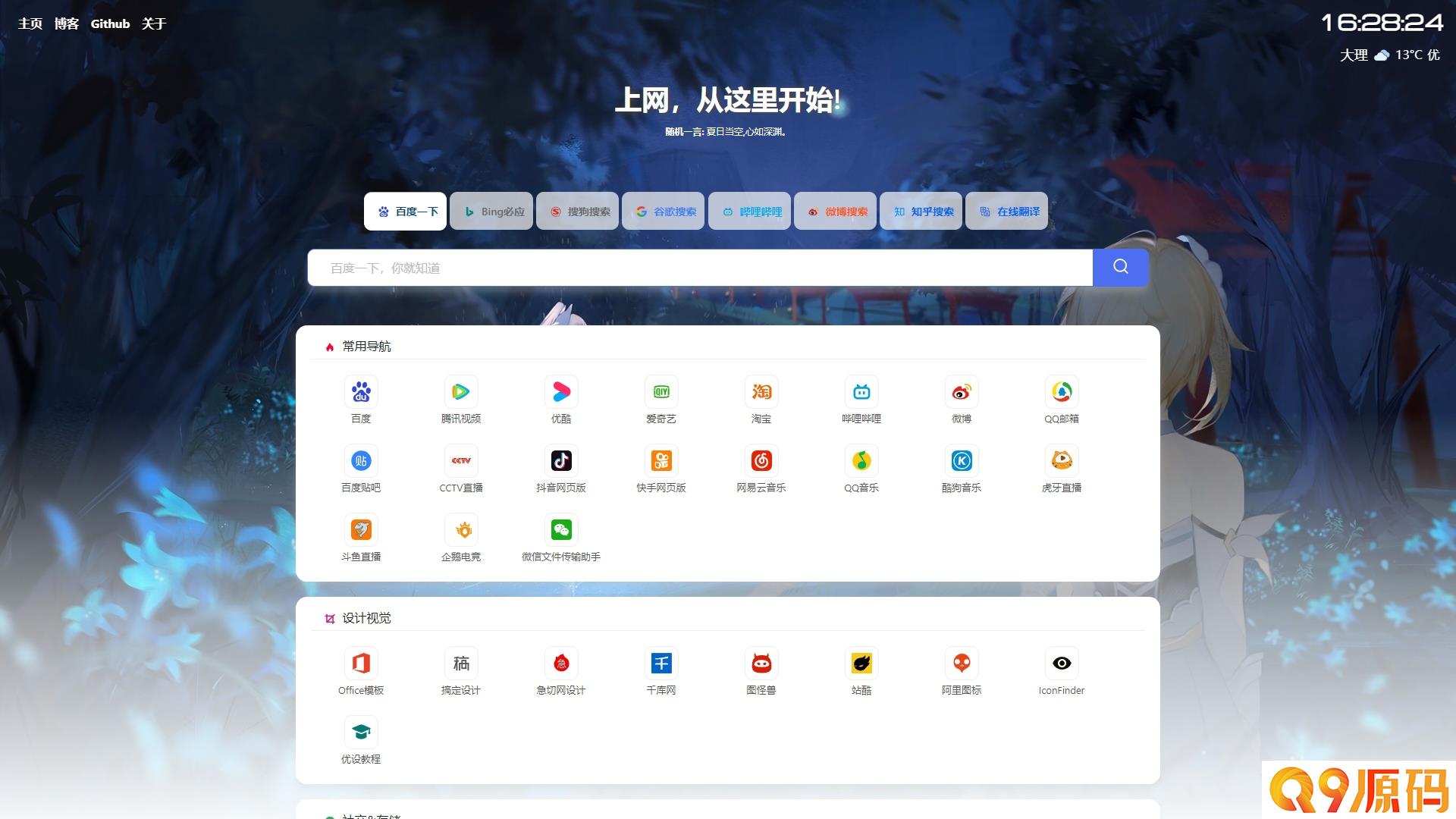Open the Kugou Music (酷狗音乐) icon
Screen dimensions: 1456x819
coord(962,461)
